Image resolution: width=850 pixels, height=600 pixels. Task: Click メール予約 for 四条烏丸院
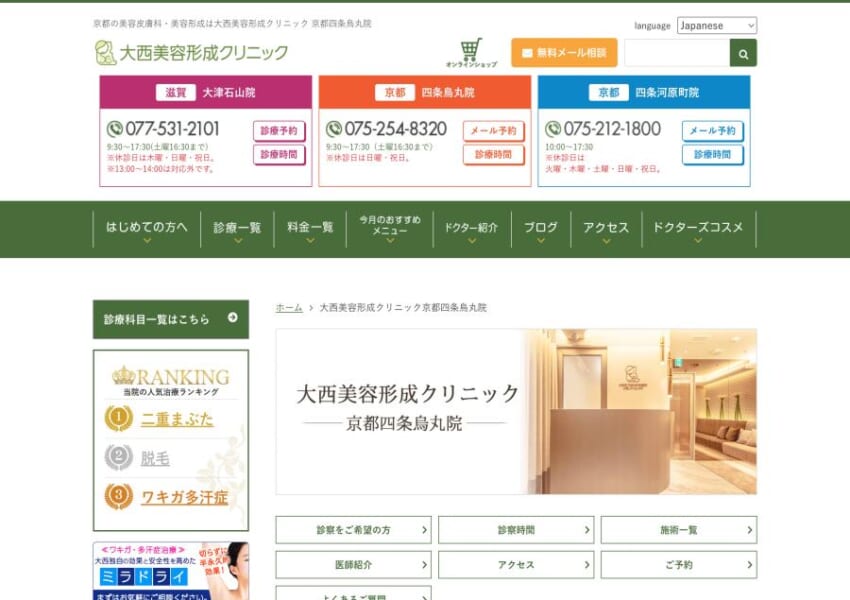point(493,131)
